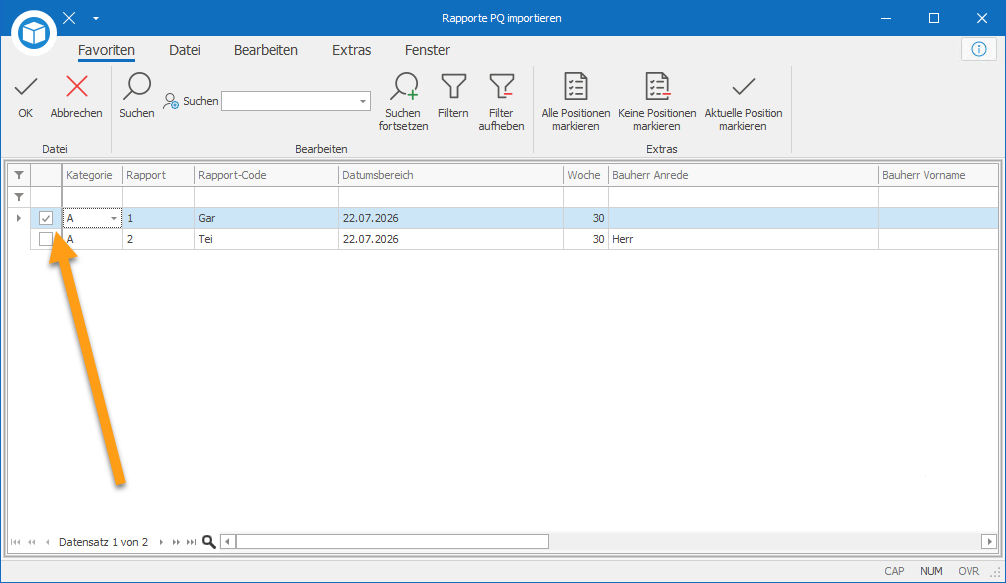Viewport: 1006px width, 583px height.
Task: Click the Filter aufheben icon
Action: [x=502, y=87]
